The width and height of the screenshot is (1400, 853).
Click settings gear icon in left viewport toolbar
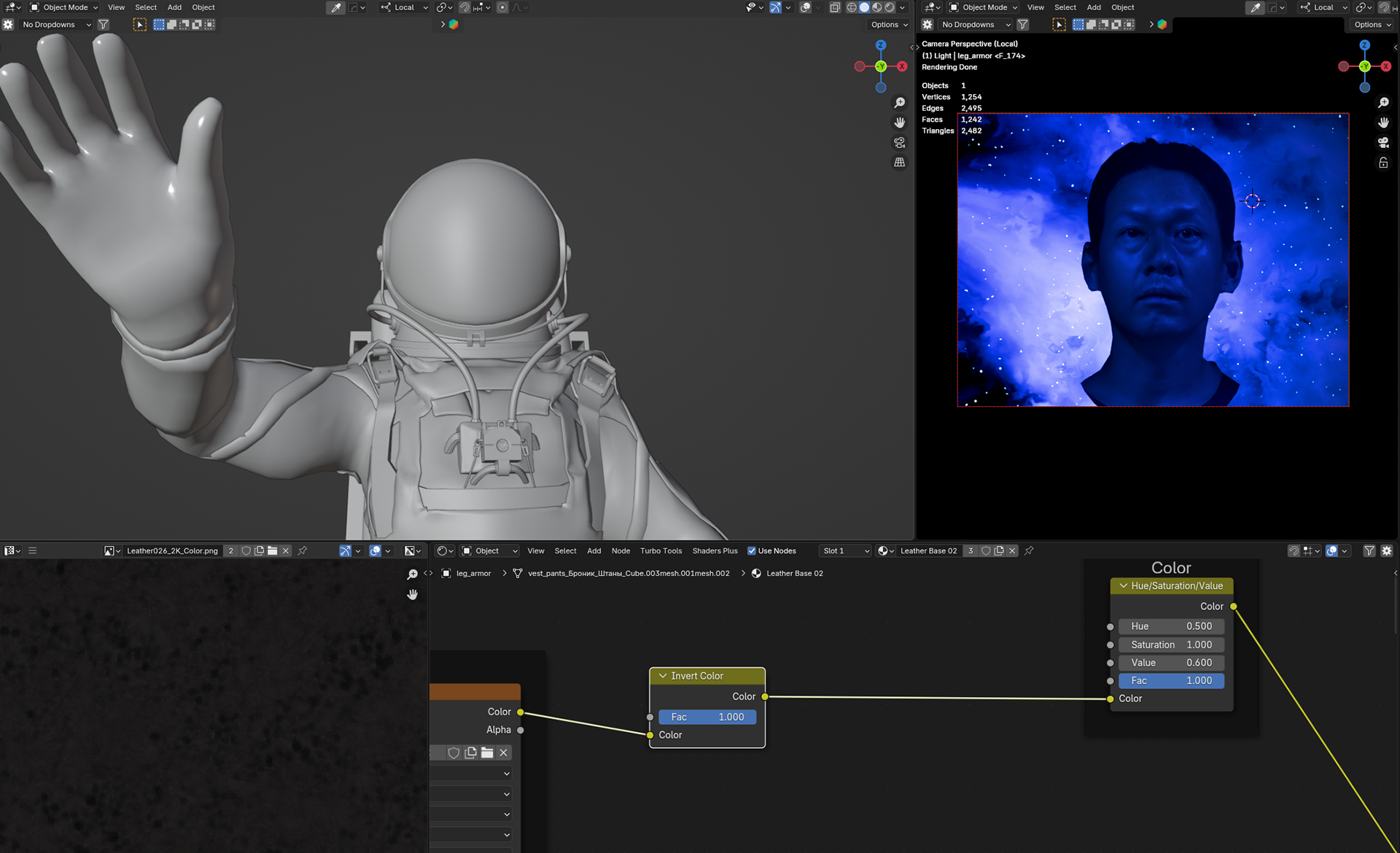coord(8,24)
